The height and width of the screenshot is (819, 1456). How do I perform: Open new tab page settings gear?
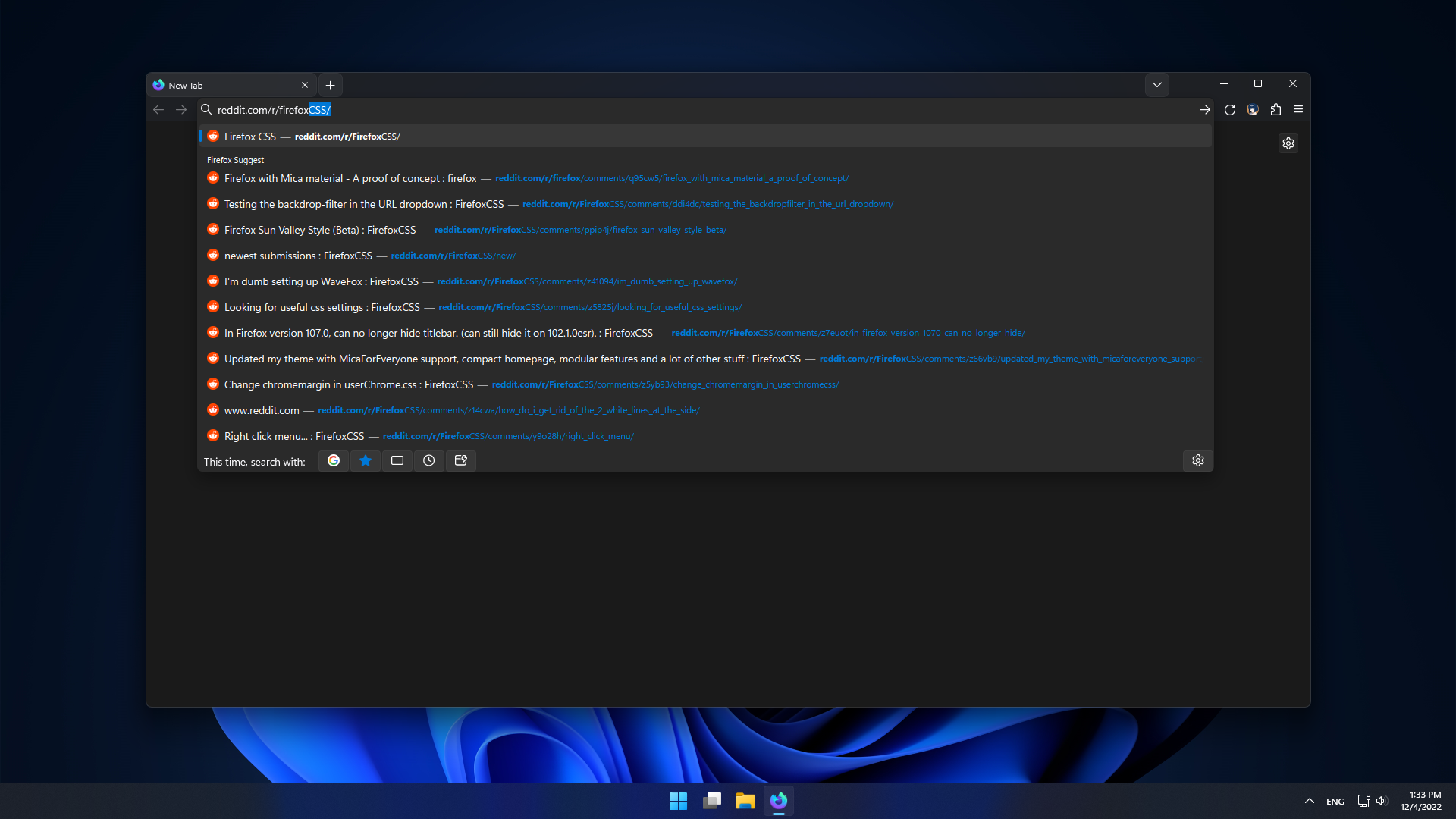click(1288, 143)
